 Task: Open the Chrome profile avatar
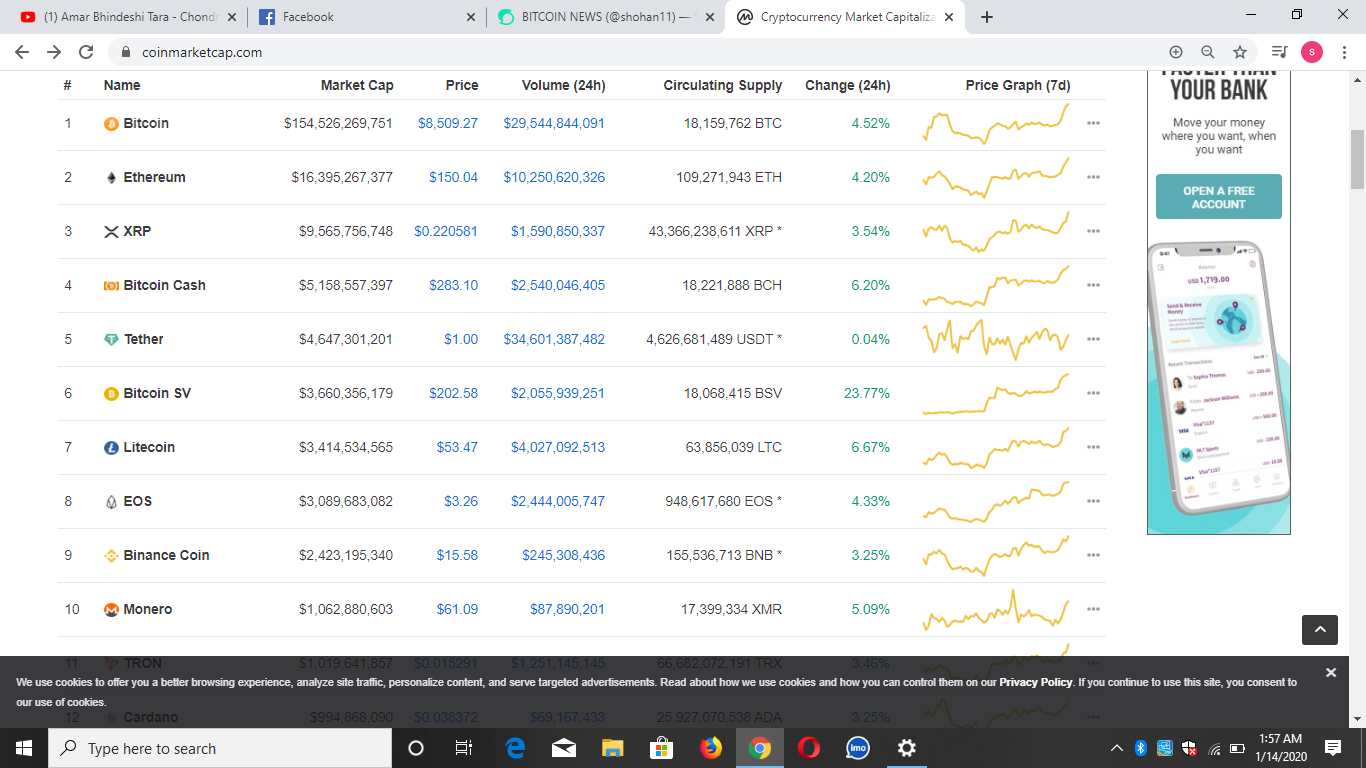(1312, 52)
